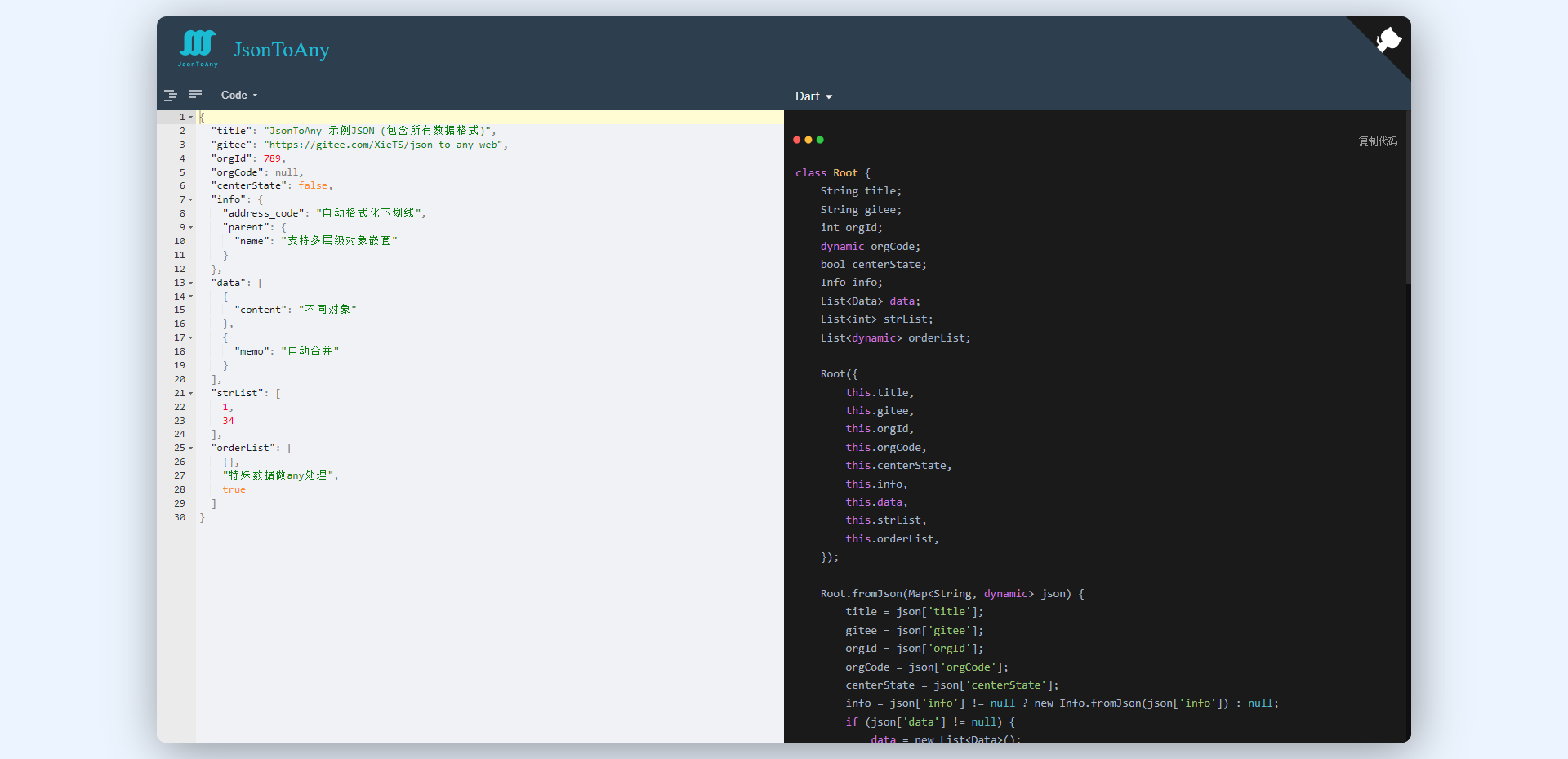Click the true value on line 28
1568x759 pixels.
point(234,489)
